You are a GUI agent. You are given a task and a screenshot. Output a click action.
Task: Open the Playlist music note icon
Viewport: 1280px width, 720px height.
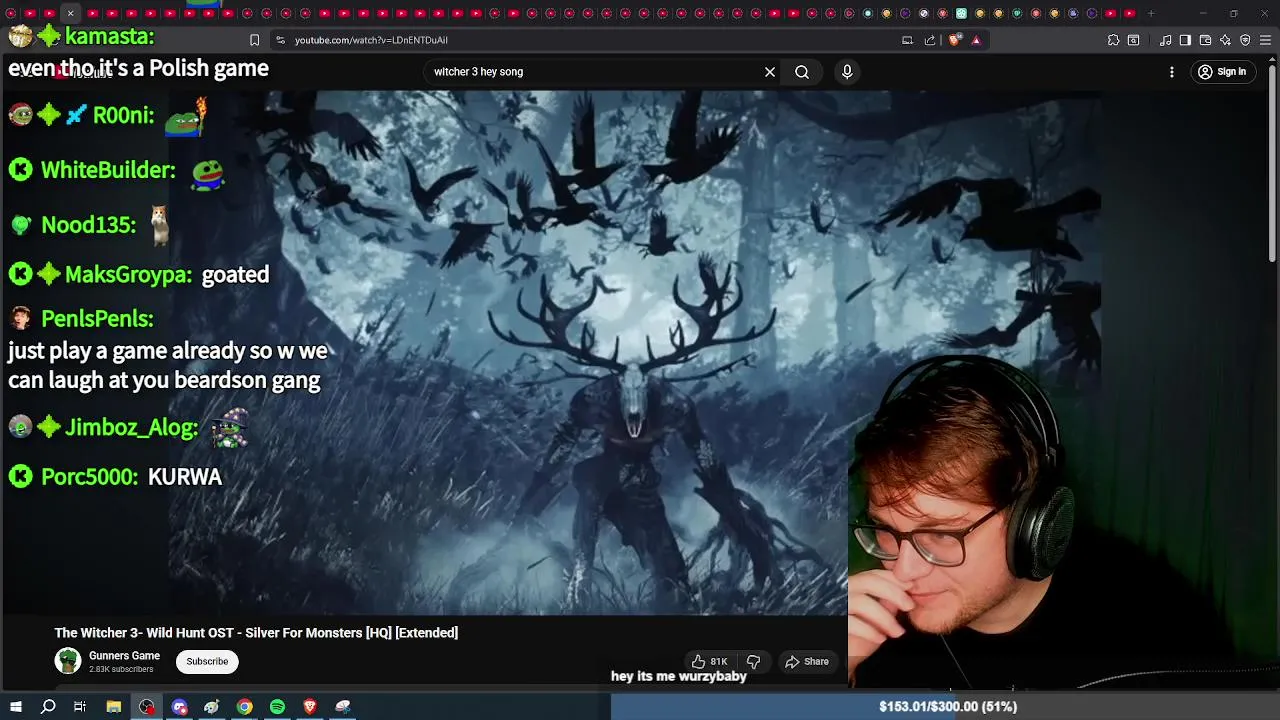pyautogui.click(x=1166, y=40)
